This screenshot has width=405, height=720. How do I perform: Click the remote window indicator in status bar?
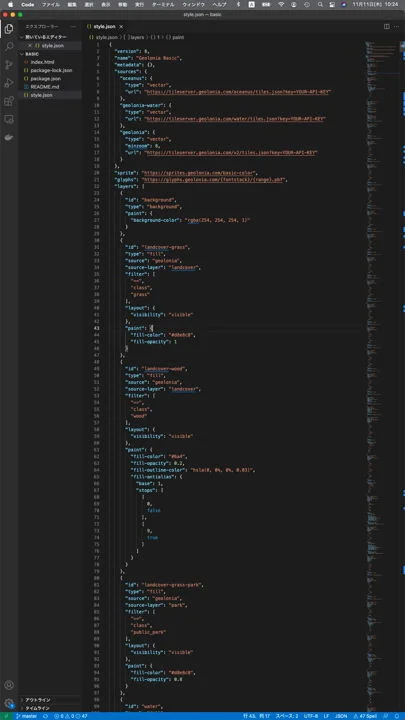[x=6, y=716]
